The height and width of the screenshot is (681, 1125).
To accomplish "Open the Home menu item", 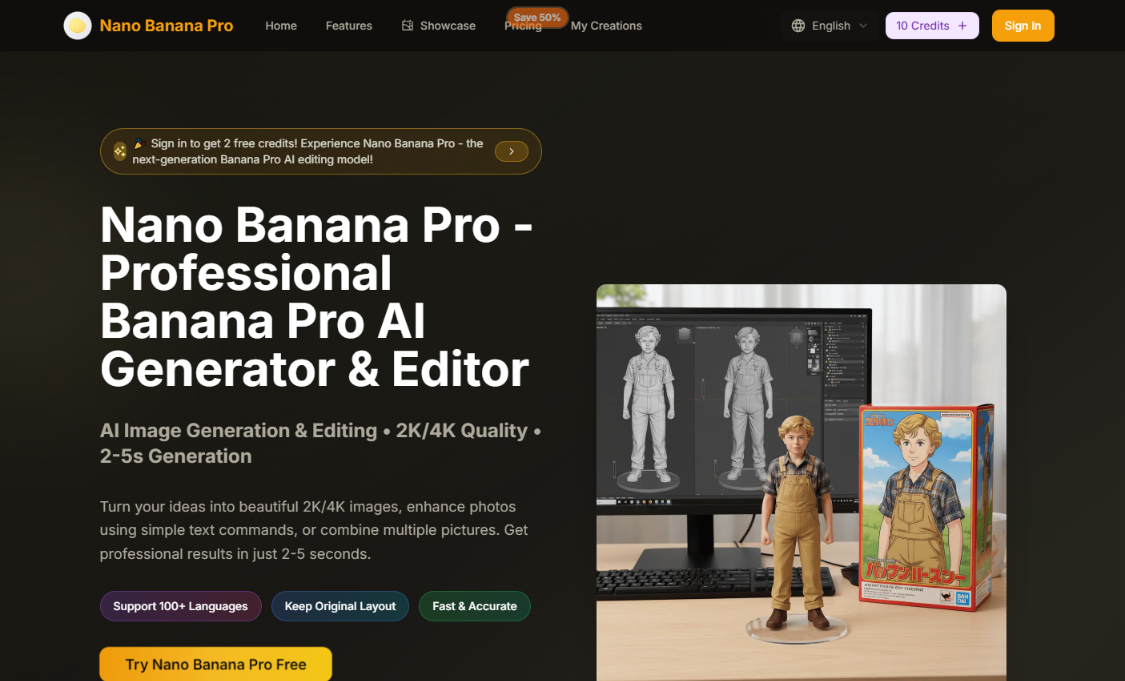I will 281,25.
